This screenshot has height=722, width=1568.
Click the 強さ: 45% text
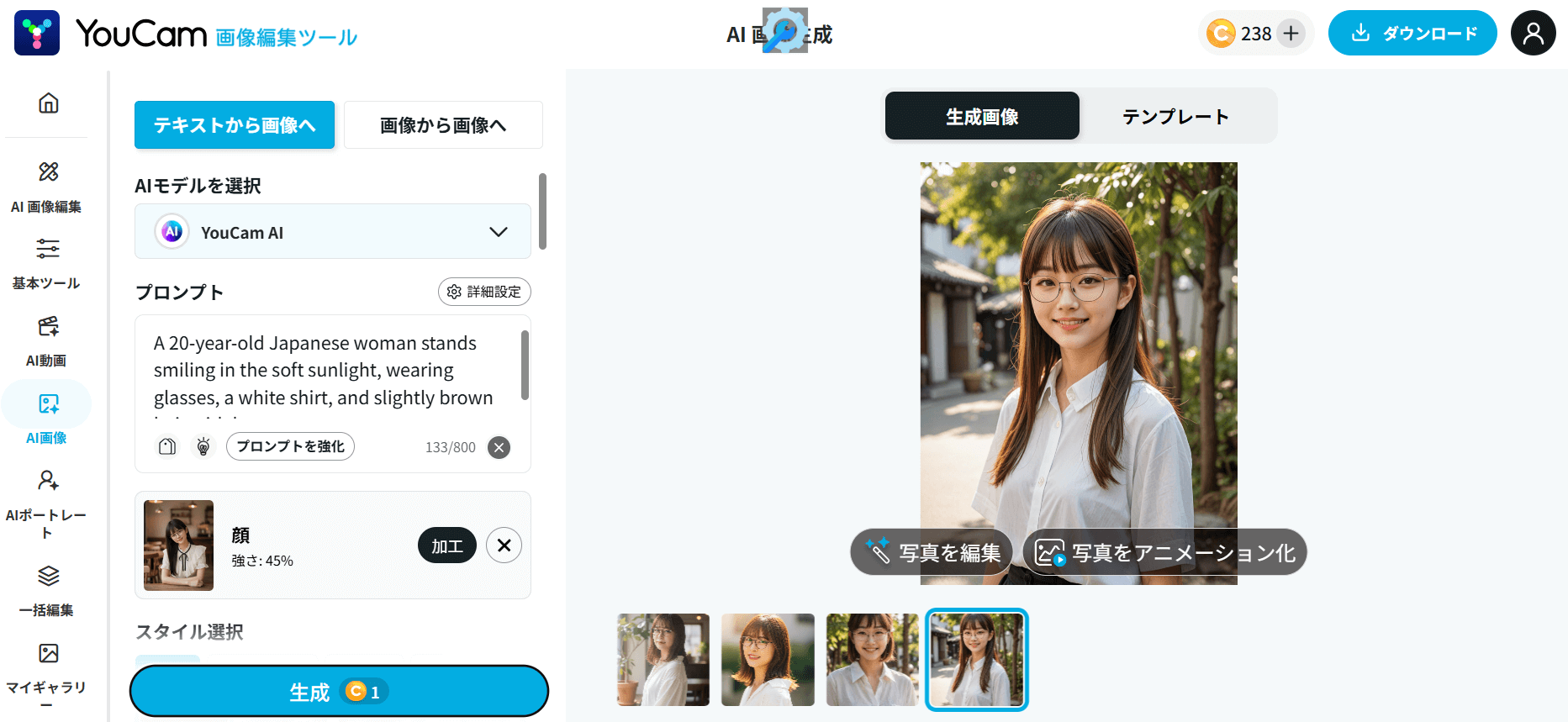(x=262, y=561)
